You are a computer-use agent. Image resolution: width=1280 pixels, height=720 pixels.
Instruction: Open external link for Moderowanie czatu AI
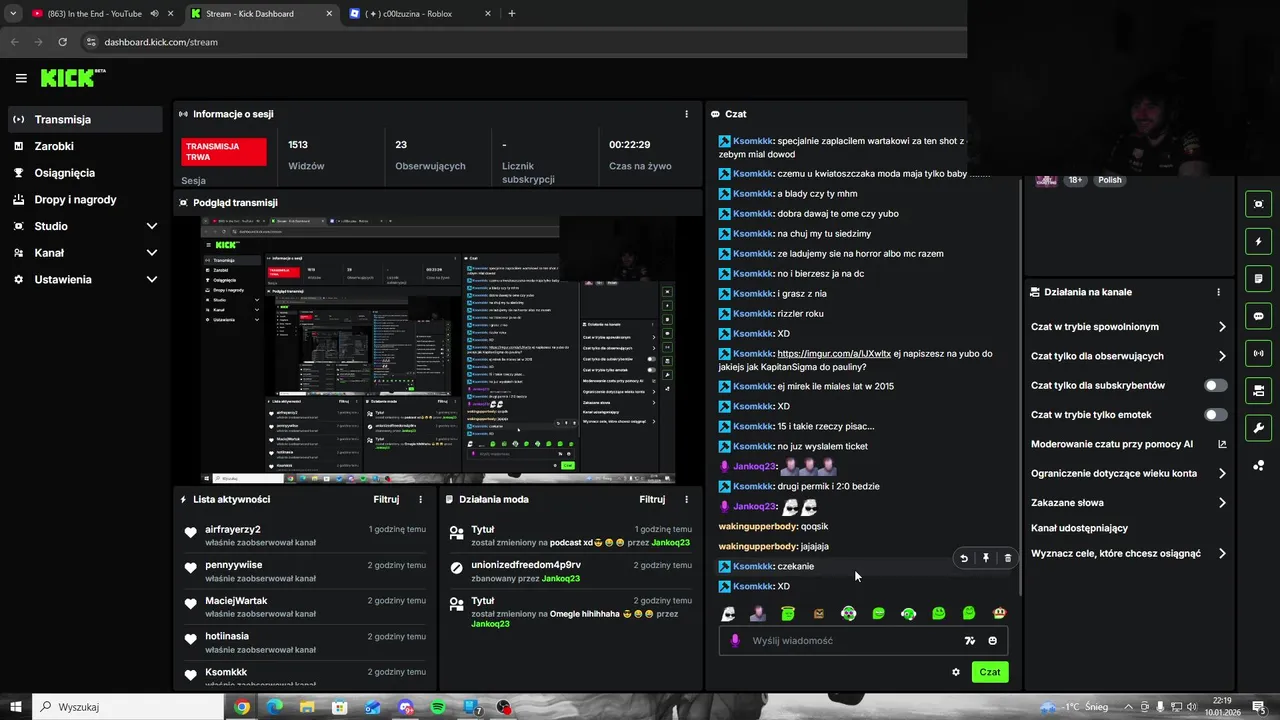coord(1222,444)
